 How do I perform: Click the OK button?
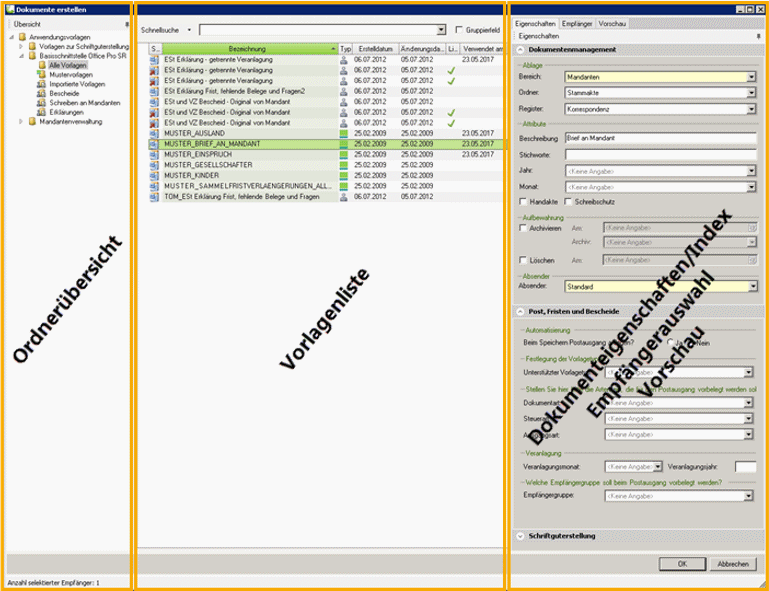681,564
